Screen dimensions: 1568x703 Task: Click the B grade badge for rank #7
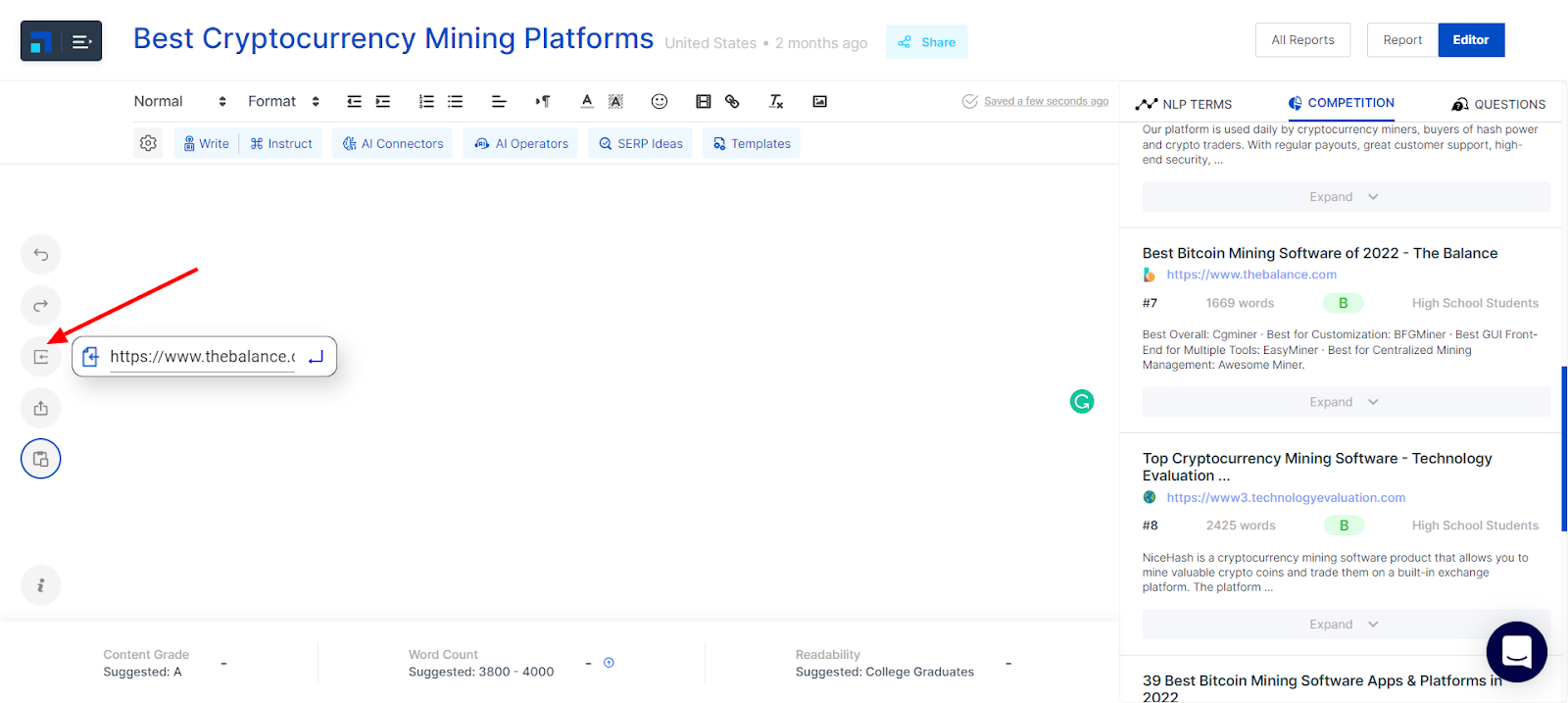coord(1344,303)
